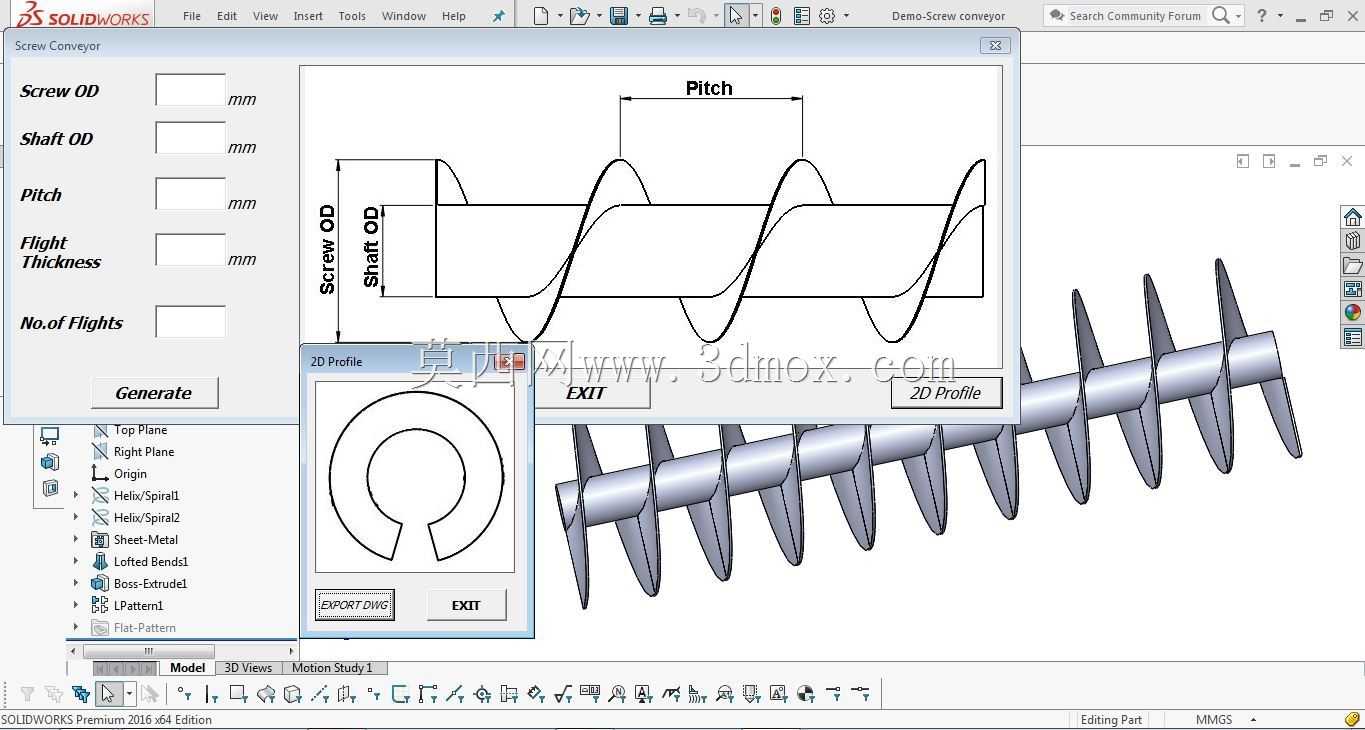This screenshot has width=1365, height=730.
Task: Click the Shaft OD input field
Action: [190, 138]
